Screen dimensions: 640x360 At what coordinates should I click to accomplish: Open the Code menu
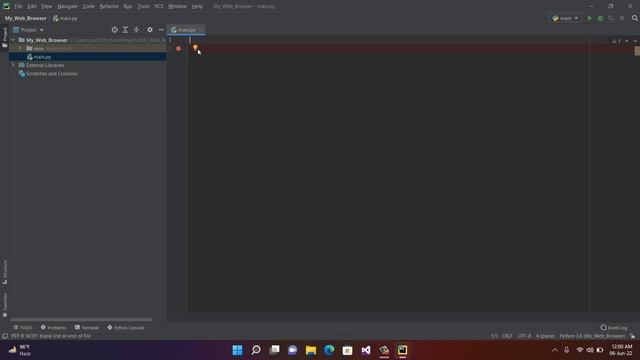(89, 7)
